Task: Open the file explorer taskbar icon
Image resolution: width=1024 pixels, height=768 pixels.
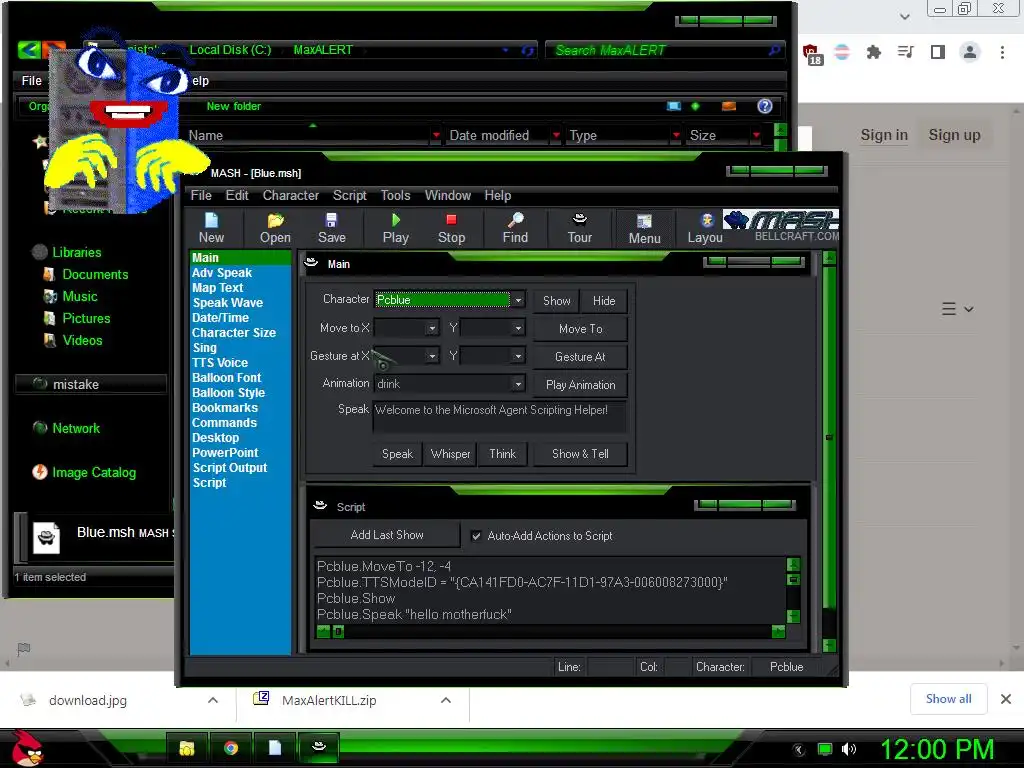Action: click(187, 748)
